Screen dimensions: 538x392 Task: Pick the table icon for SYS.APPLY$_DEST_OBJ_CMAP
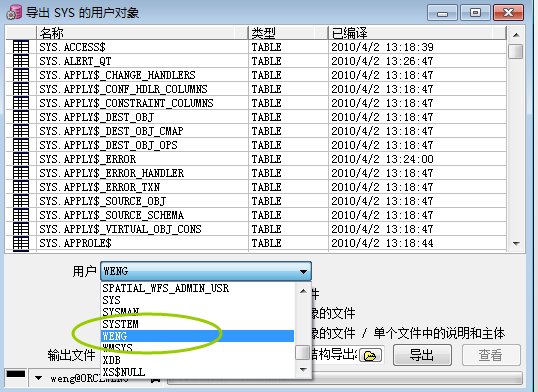[21, 131]
